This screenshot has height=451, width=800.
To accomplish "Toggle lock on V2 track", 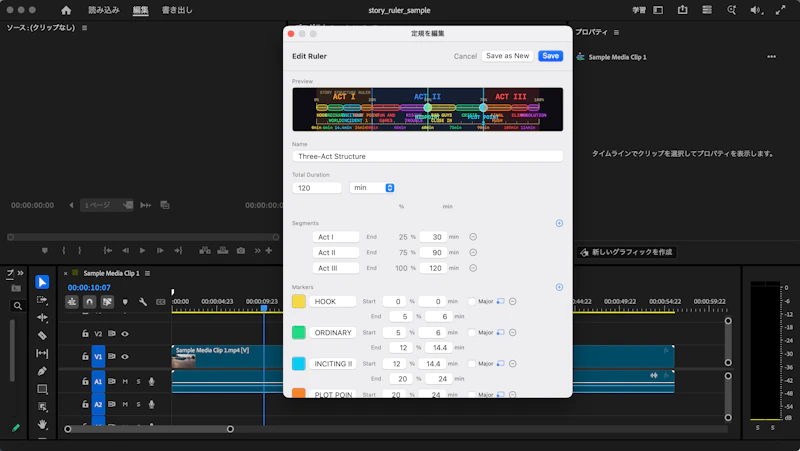I will pyautogui.click(x=85, y=334).
